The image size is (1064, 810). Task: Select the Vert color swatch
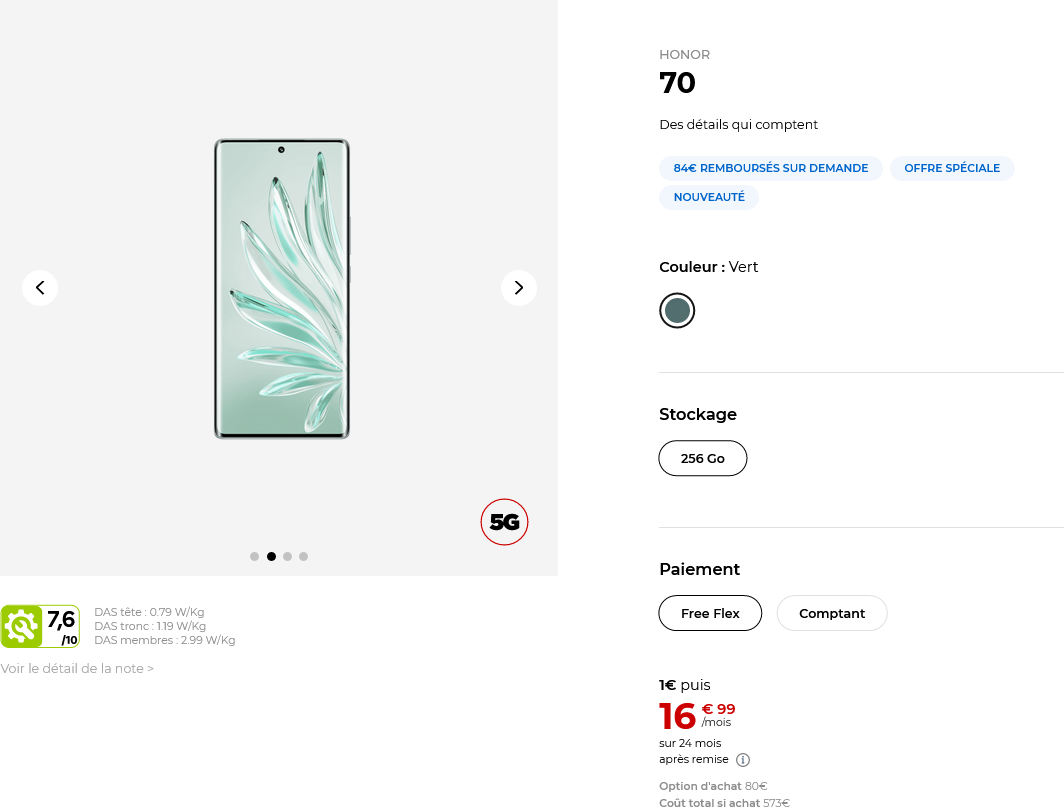coord(677,311)
